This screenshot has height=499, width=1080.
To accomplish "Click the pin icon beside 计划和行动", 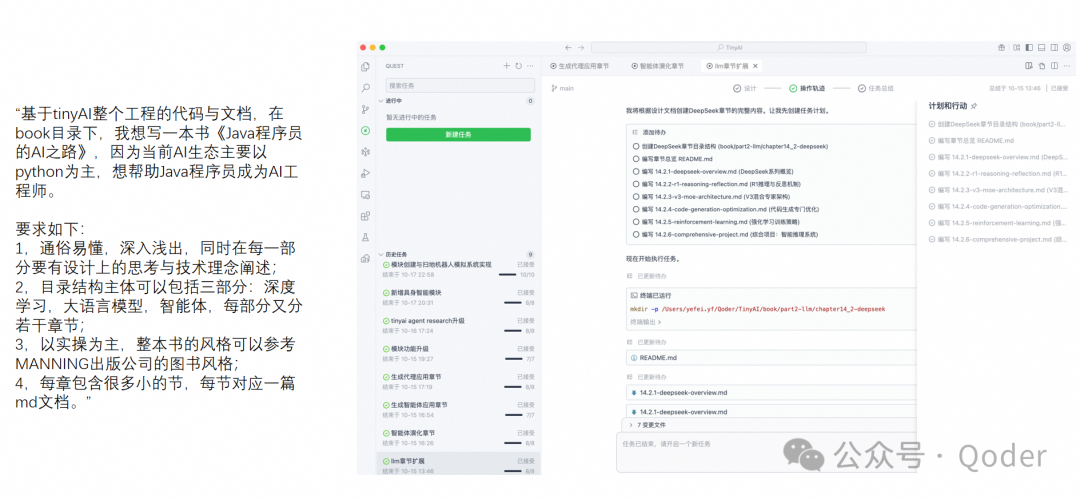I will coord(973,106).
